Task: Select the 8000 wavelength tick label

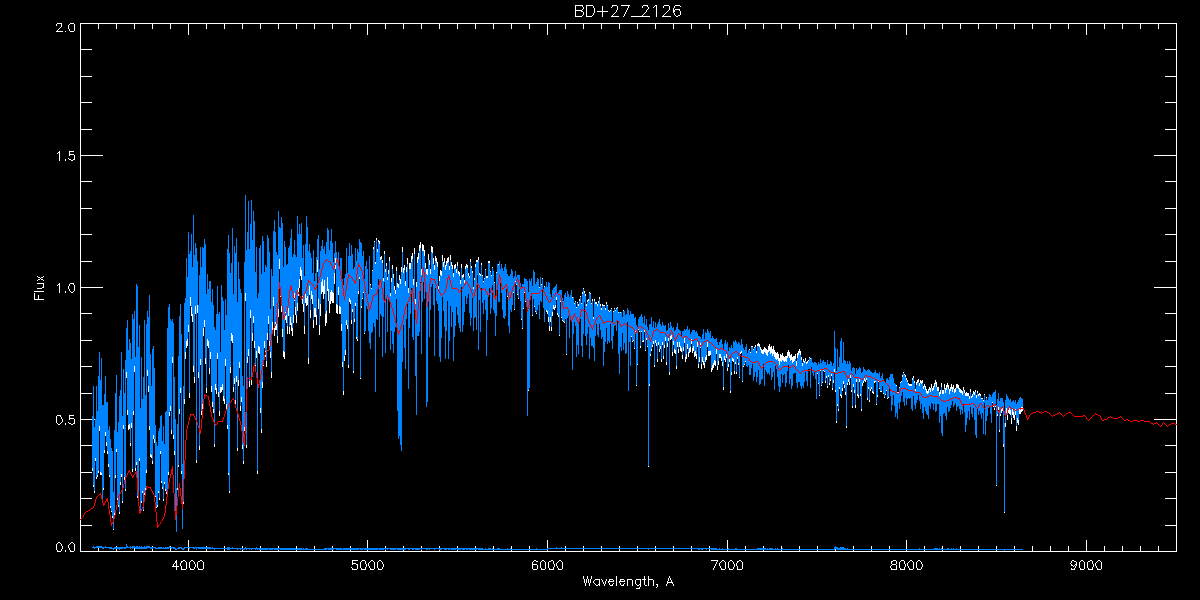Action: [x=906, y=565]
